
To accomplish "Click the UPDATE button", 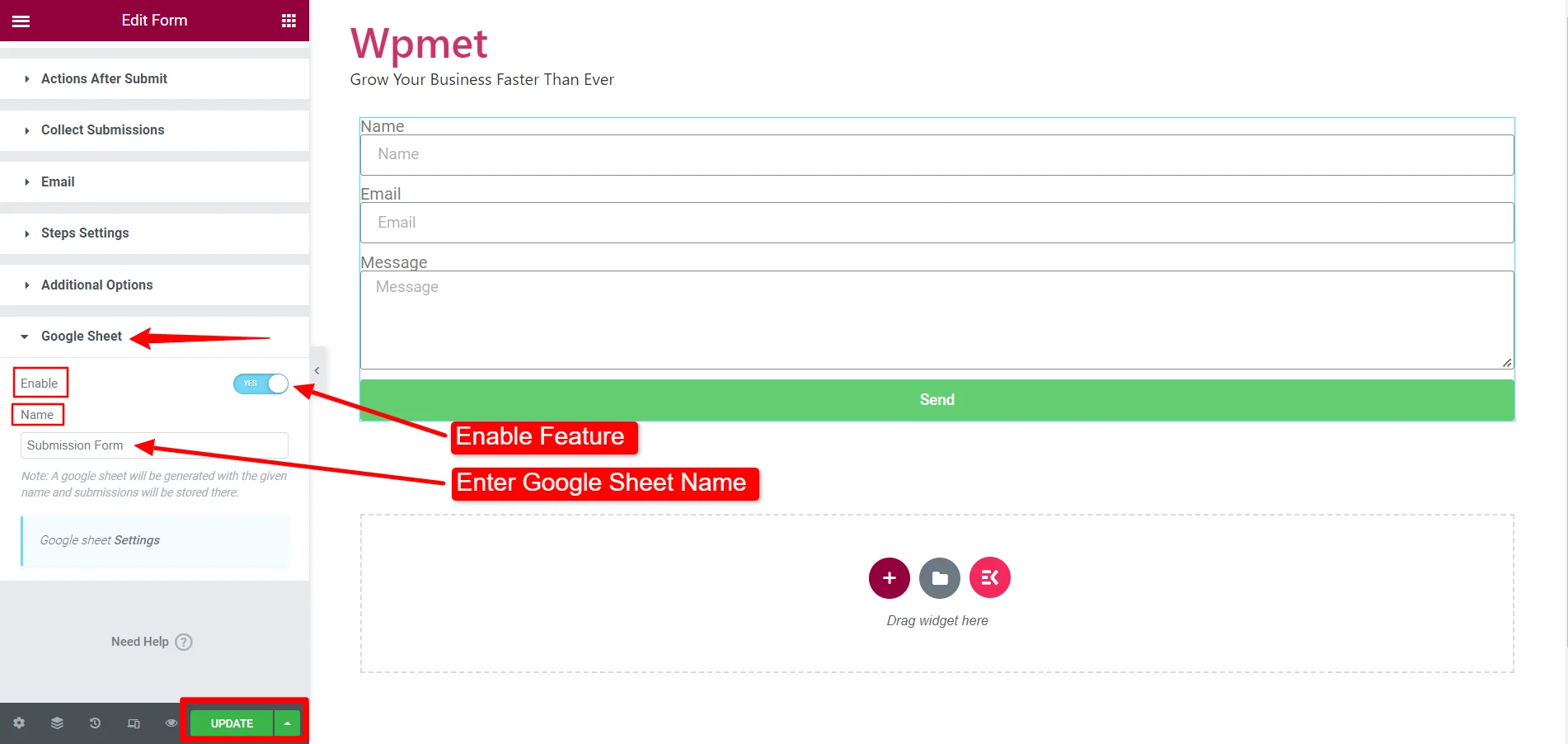I will click(232, 723).
